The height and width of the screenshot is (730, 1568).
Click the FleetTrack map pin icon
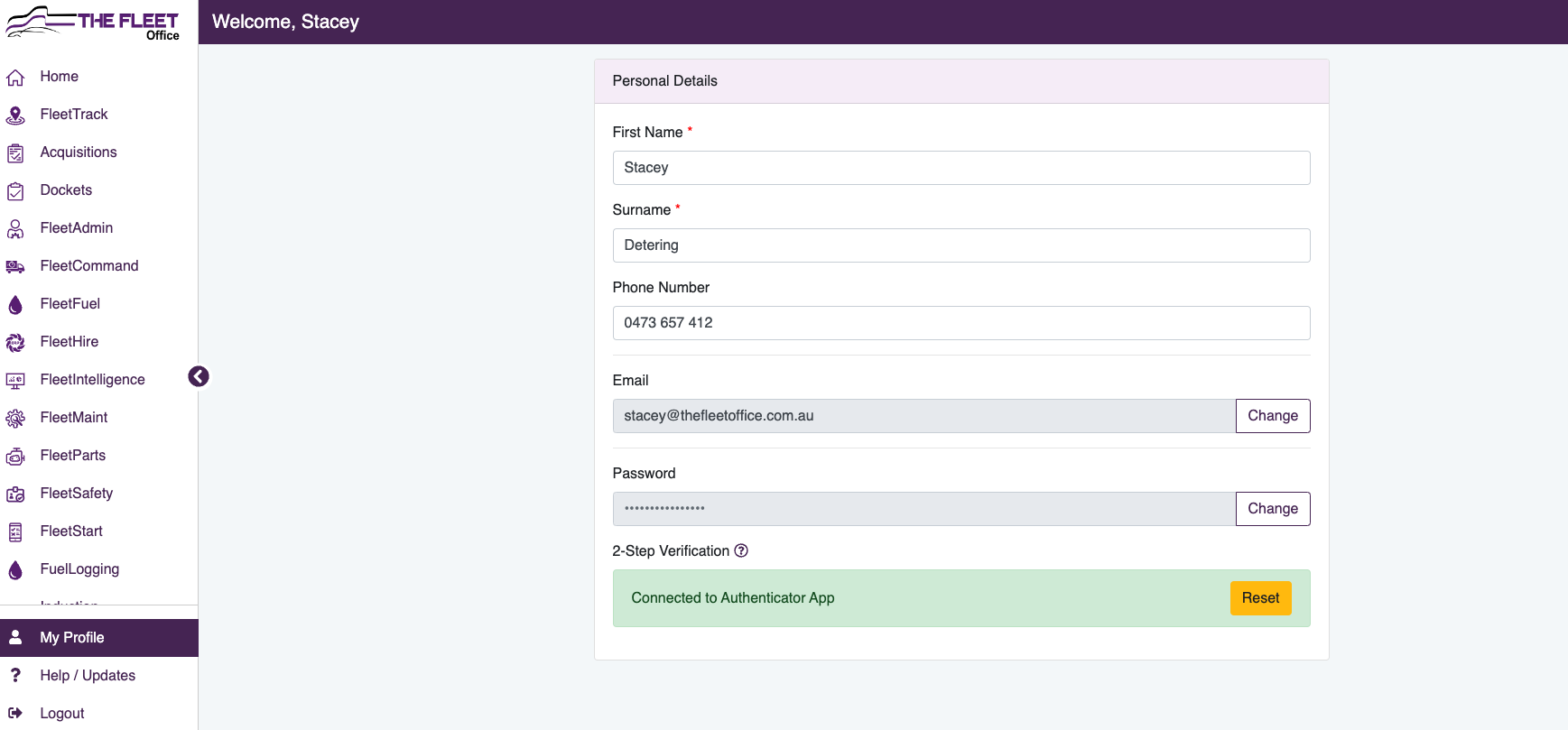click(15, 116)
